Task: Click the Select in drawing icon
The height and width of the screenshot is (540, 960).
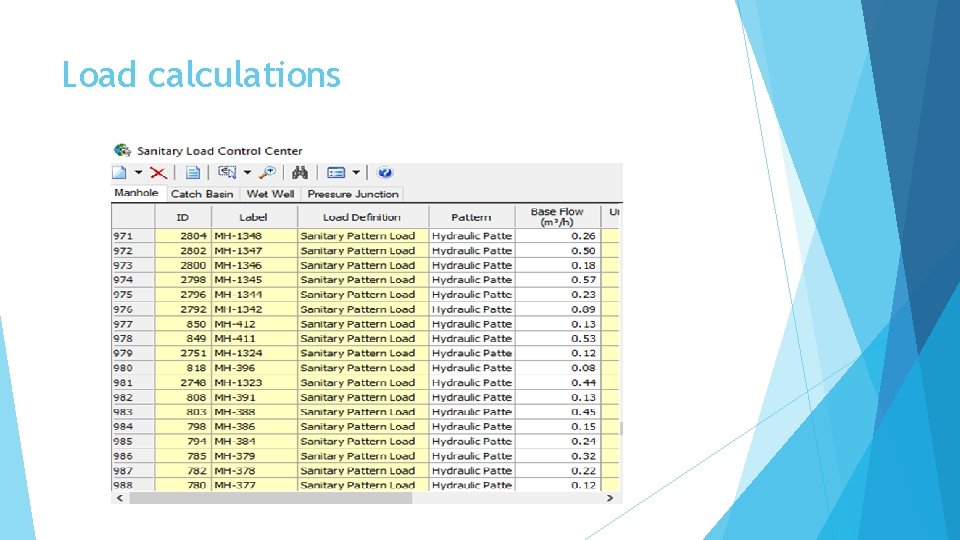Action: [227, 173]
